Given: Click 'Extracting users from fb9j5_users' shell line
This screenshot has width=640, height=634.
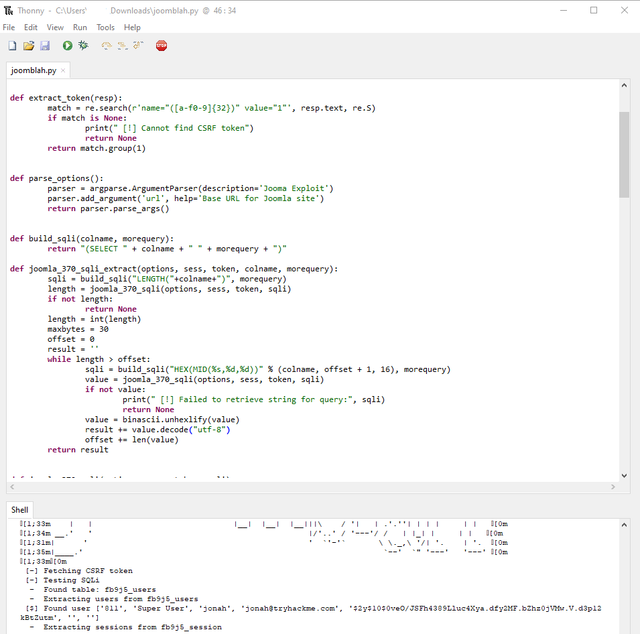Looking at the screenshot, I should pyautogui.click(x=114, y=599).
